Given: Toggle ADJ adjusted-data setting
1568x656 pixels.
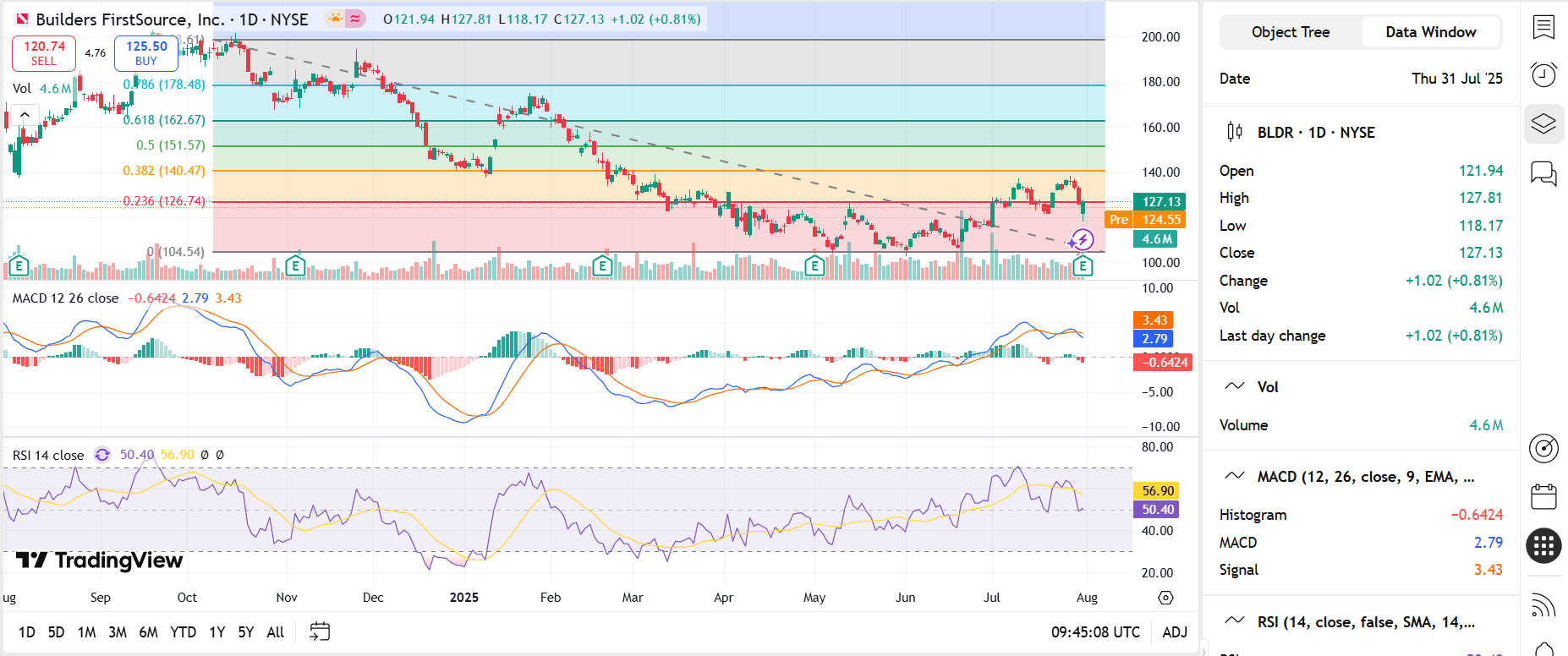Looking at the screenshot, I should 1174,632.
